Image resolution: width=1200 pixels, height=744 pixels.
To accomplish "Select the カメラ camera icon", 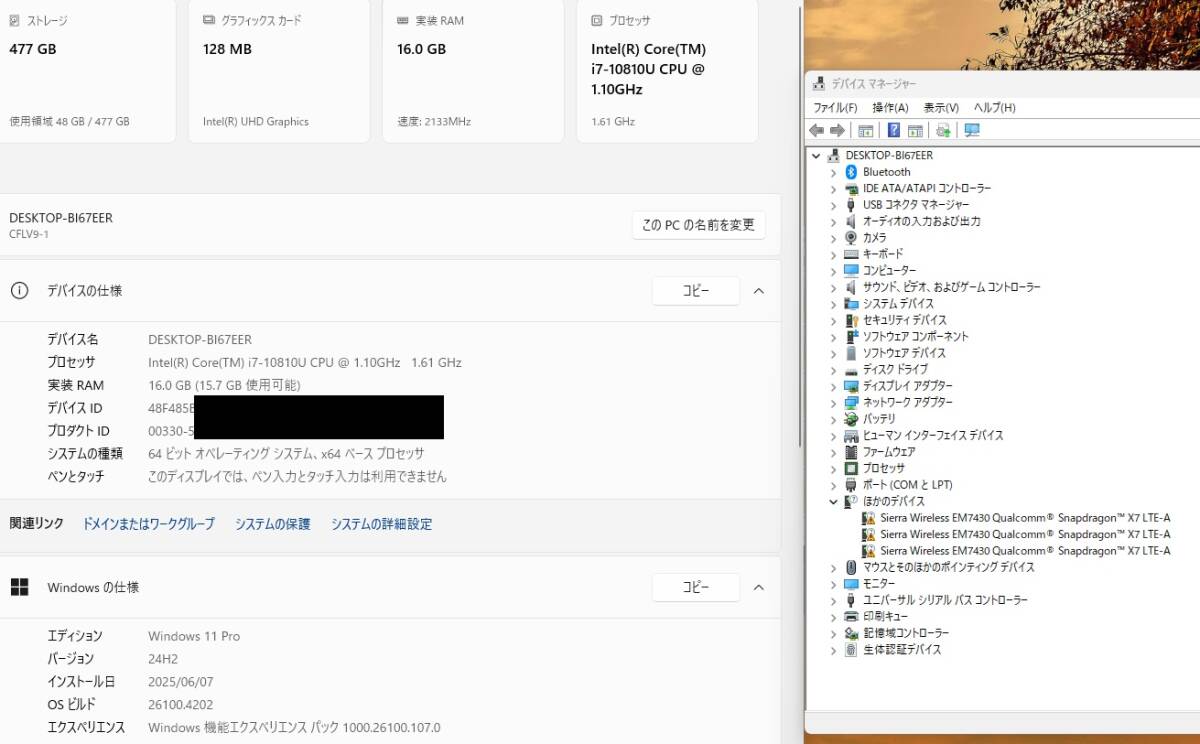I will 851,238.
